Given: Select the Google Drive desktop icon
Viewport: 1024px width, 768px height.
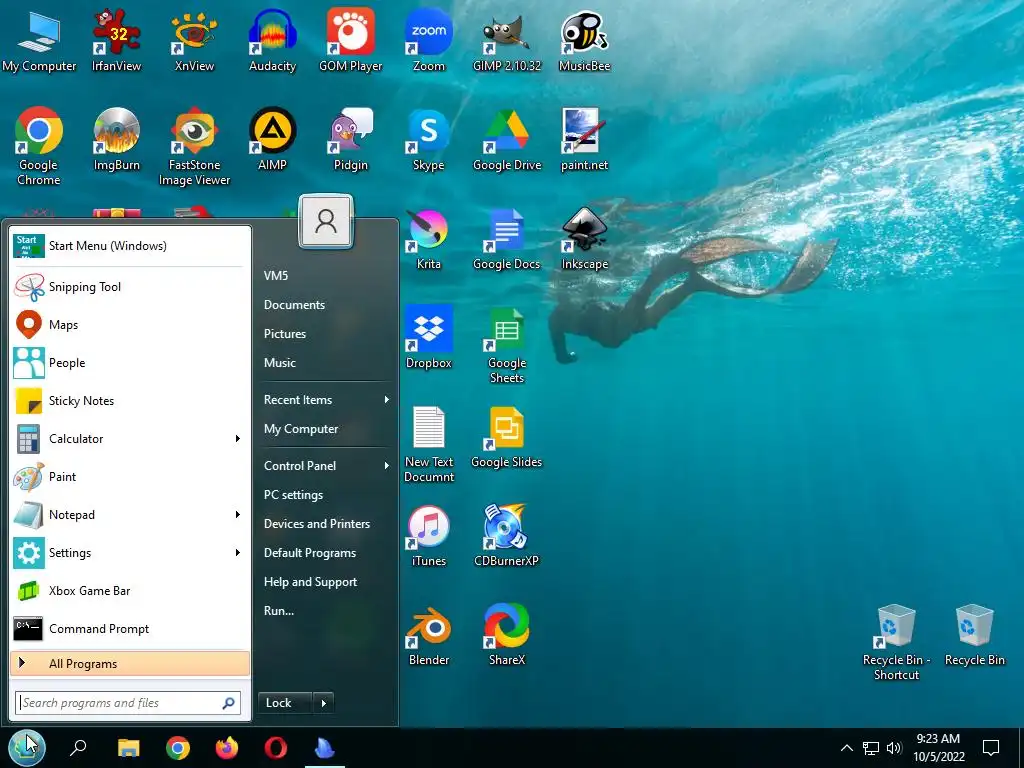Looking at the screenshot, I should click(x=507, y=138).
